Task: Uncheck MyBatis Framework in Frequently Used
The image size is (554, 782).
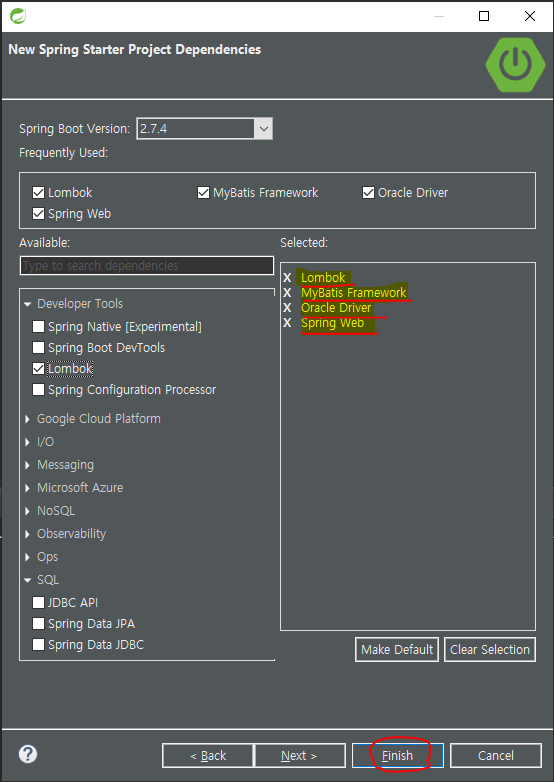Action: tap(203, 193)
